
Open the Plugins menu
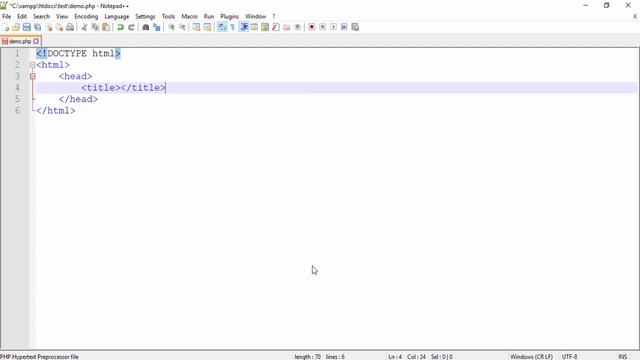(229, 16)
